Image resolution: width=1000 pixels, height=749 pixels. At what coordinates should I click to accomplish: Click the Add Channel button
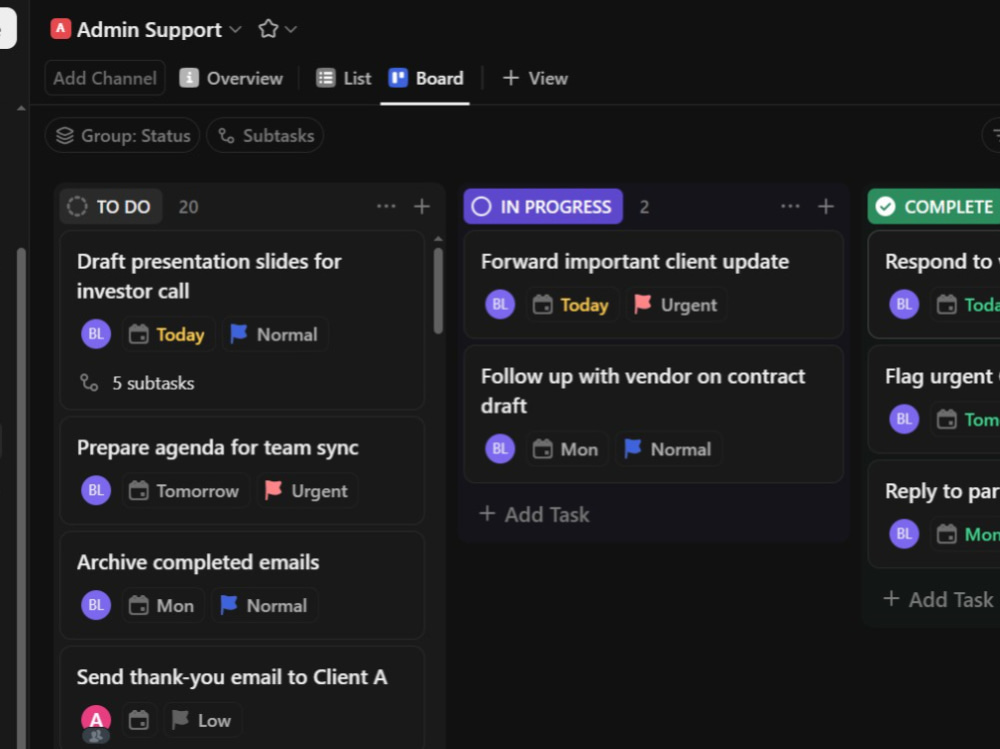[x=105, y=78]
